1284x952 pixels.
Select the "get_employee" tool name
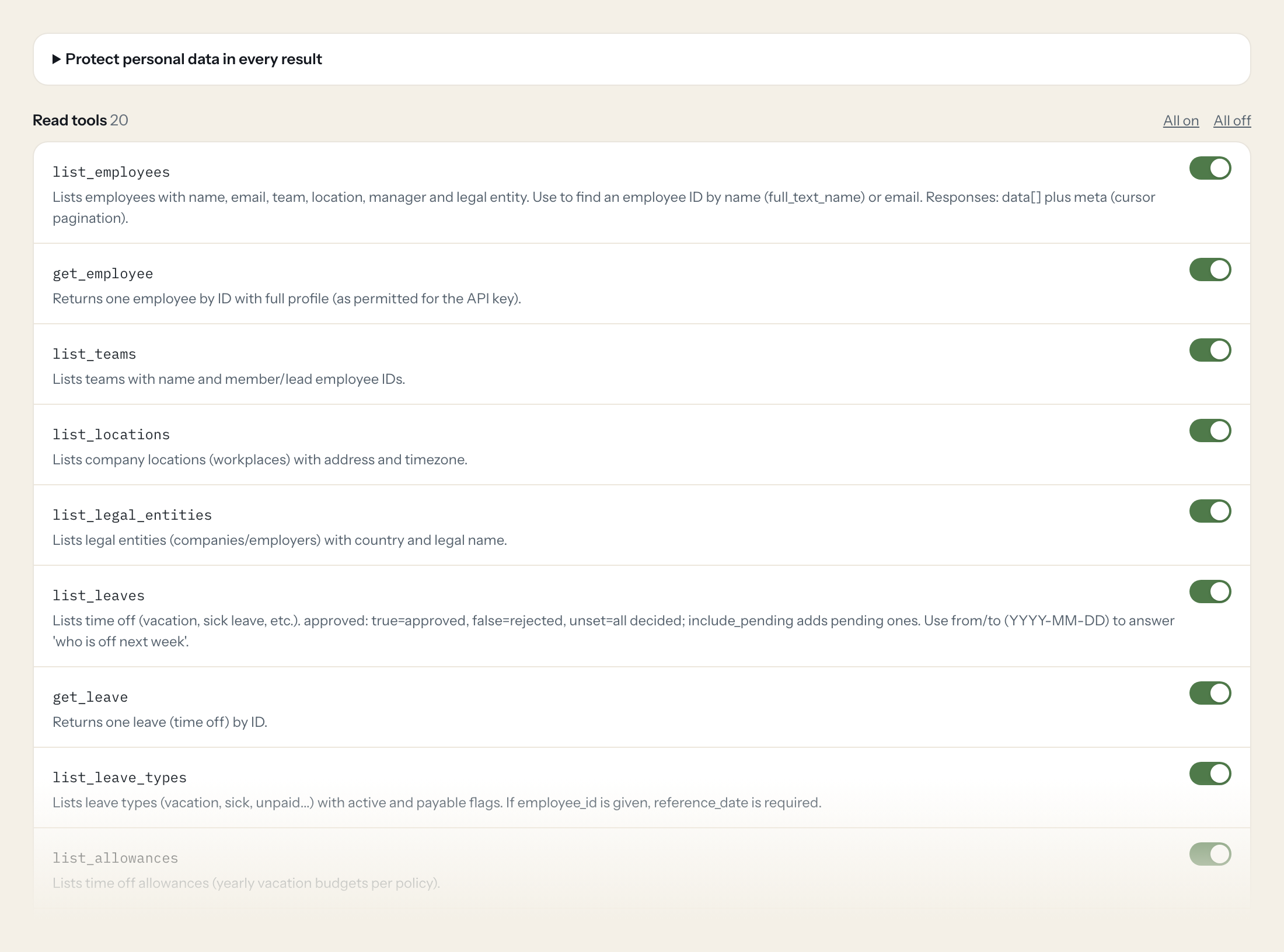pos(103,274)
